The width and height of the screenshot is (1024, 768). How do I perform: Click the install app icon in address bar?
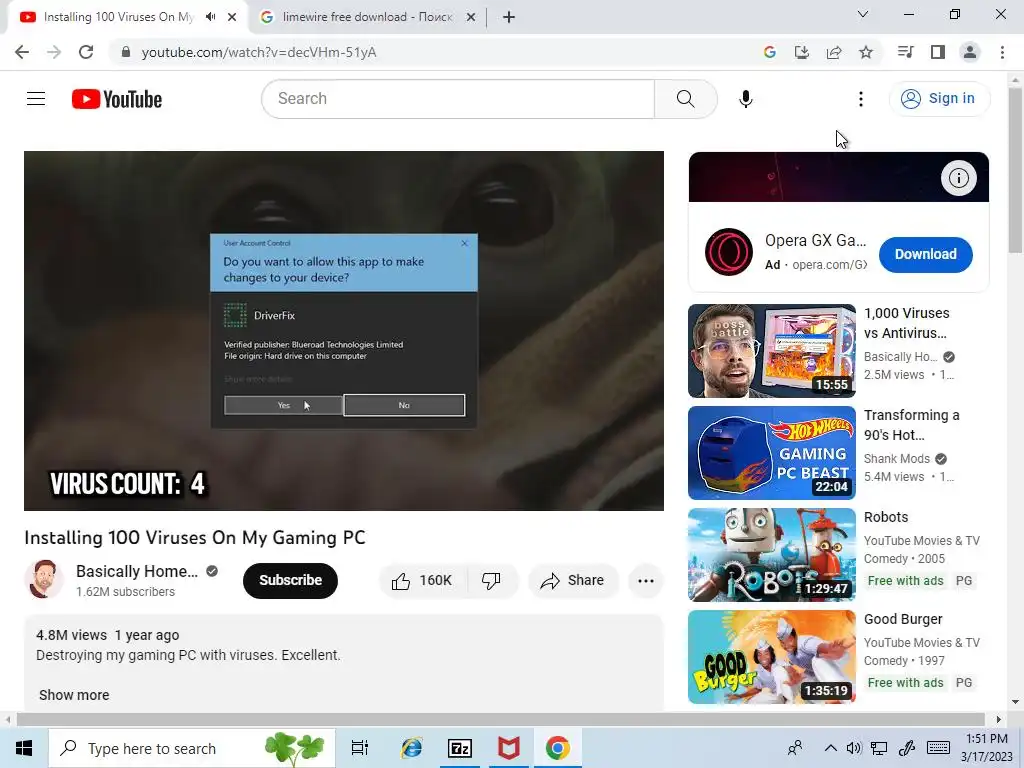(801, 52)
